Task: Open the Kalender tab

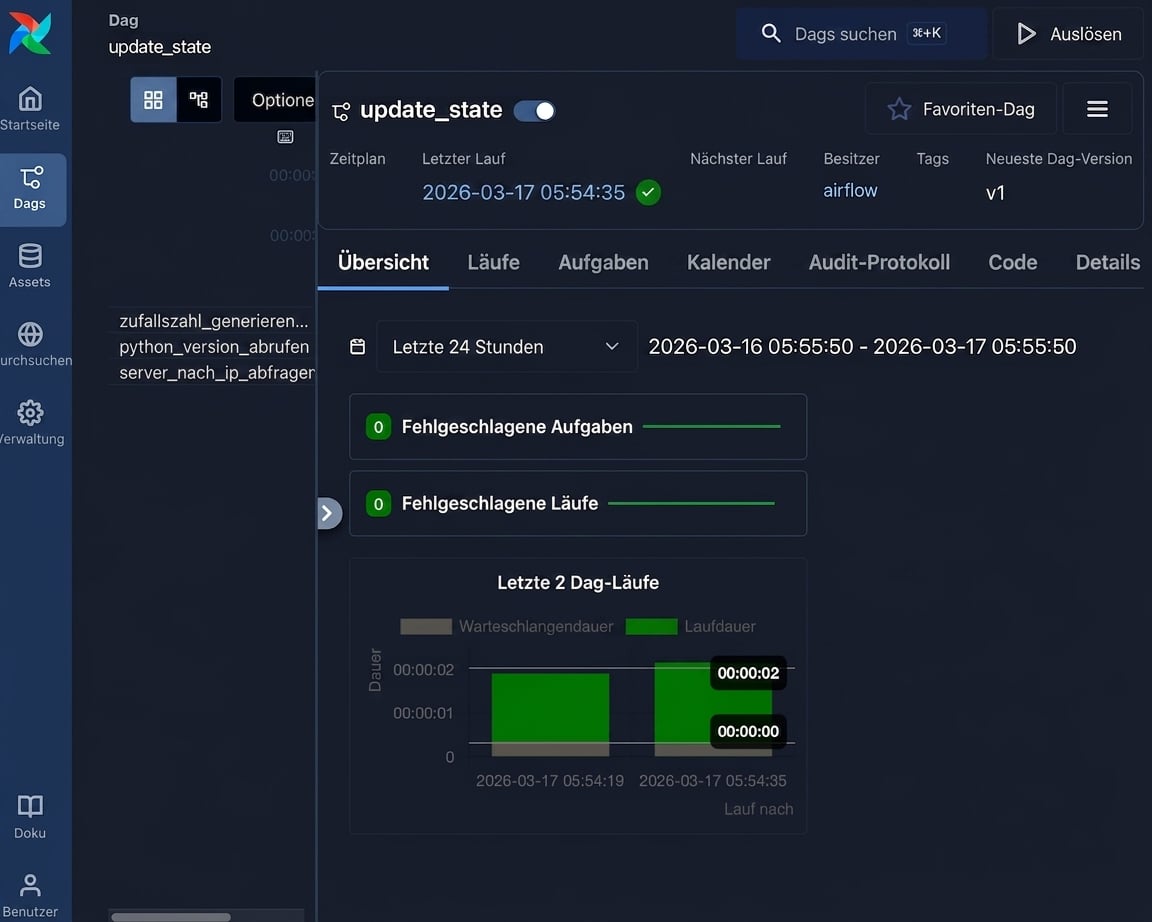Action: click(x=729, y=262)
